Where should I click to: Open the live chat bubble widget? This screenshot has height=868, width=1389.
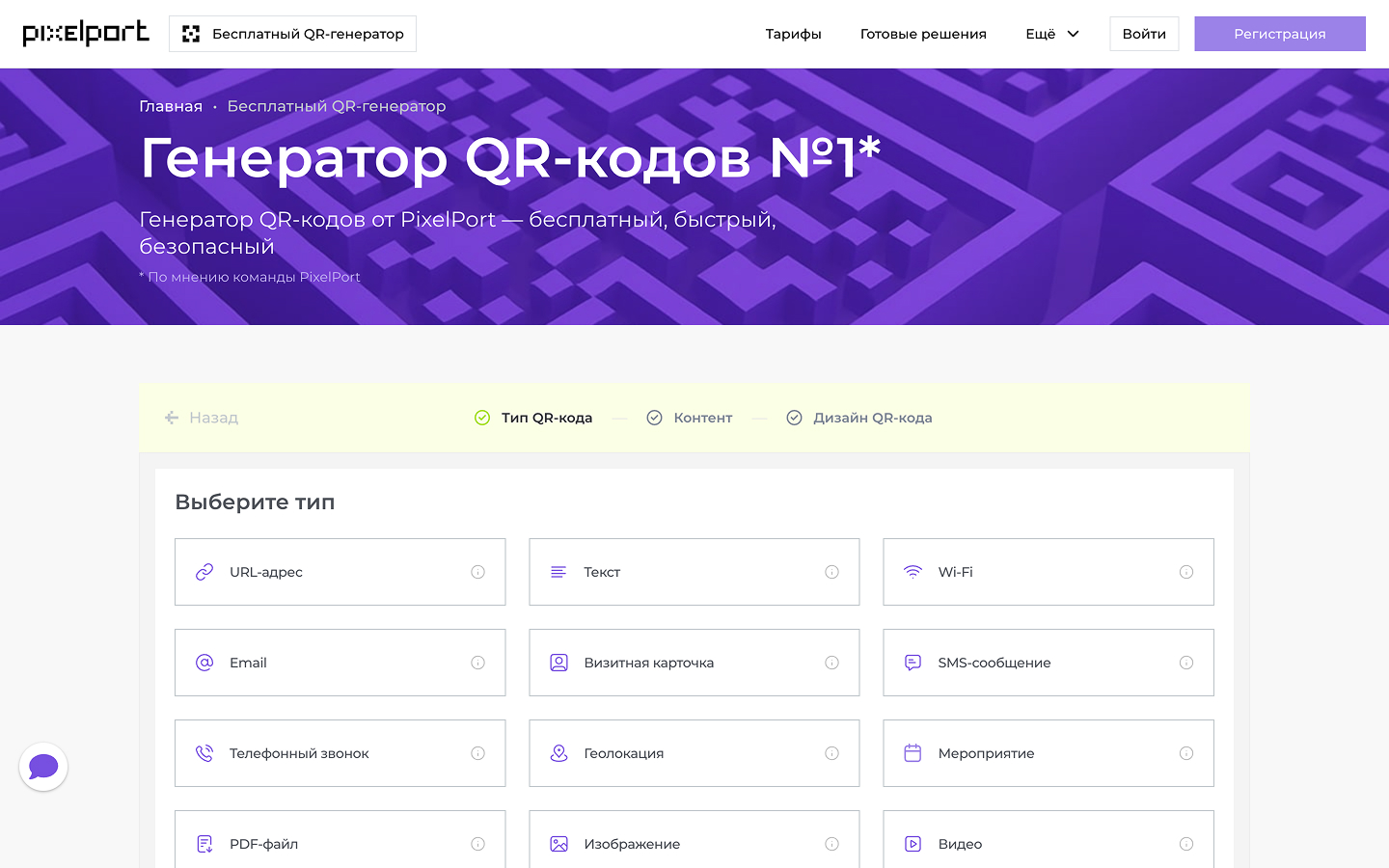(x=43, y=767)
